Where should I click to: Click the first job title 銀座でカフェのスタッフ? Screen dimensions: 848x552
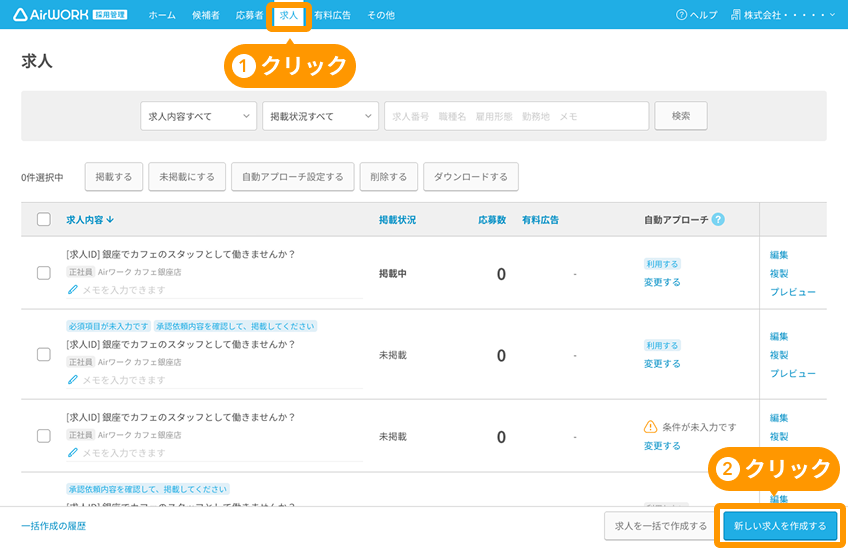(181, 254)
